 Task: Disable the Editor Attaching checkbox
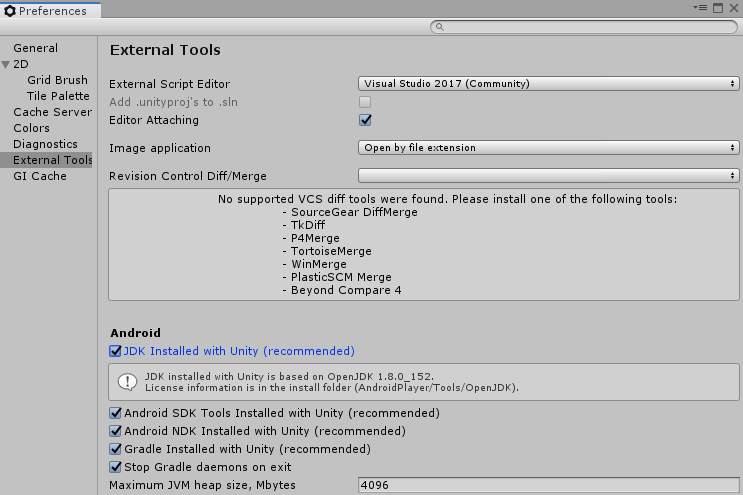tap(365, 120)
